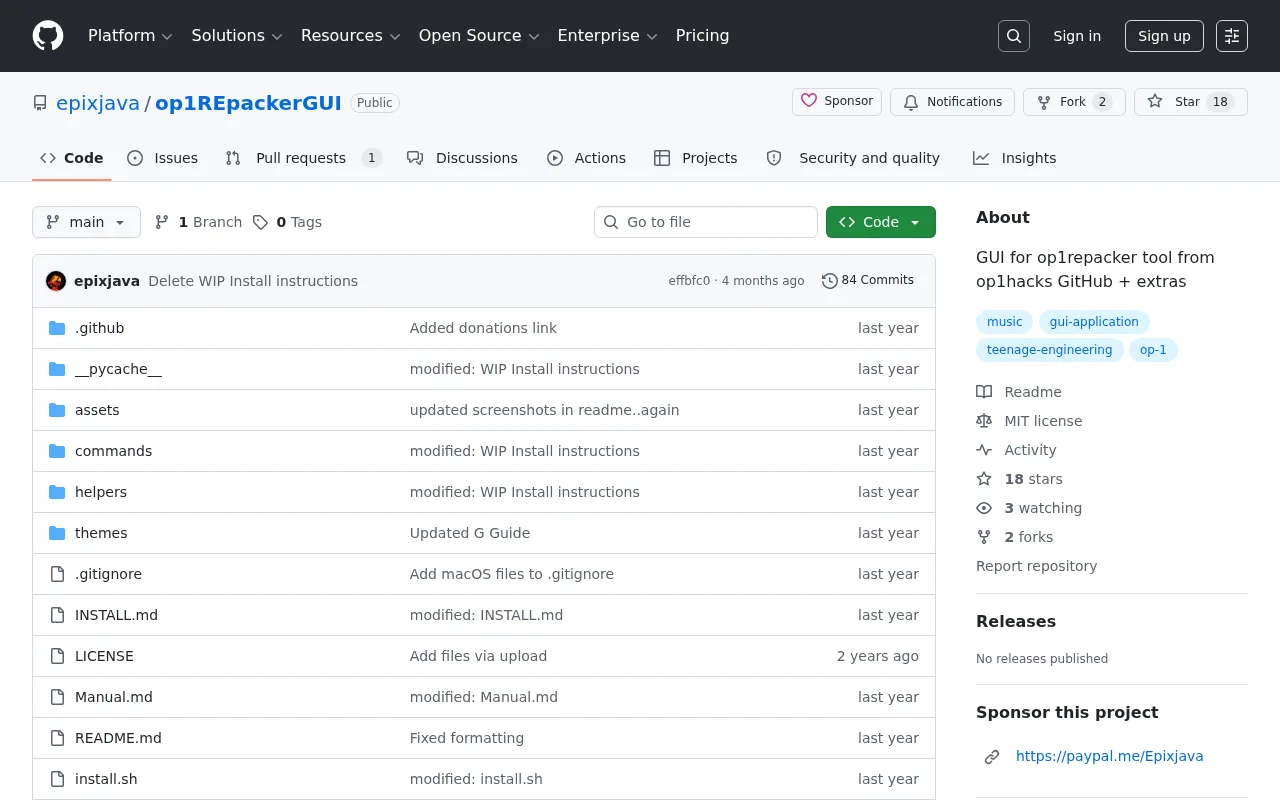Screen dimensions: 1280x800
Task: Open the op1REpackerGUI repository link
Action: click(248, 103)
